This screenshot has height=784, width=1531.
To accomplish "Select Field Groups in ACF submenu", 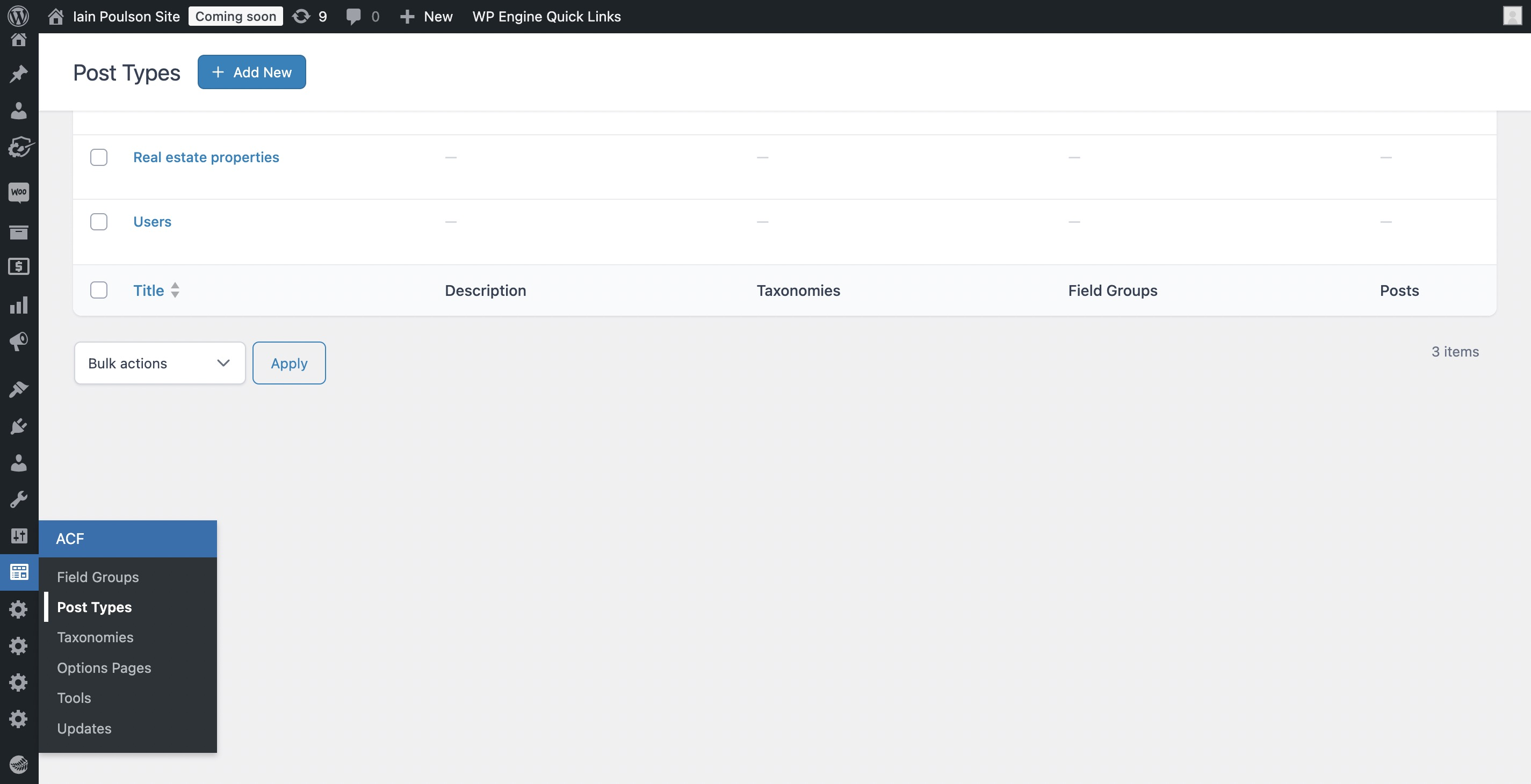I will [98, 577].
